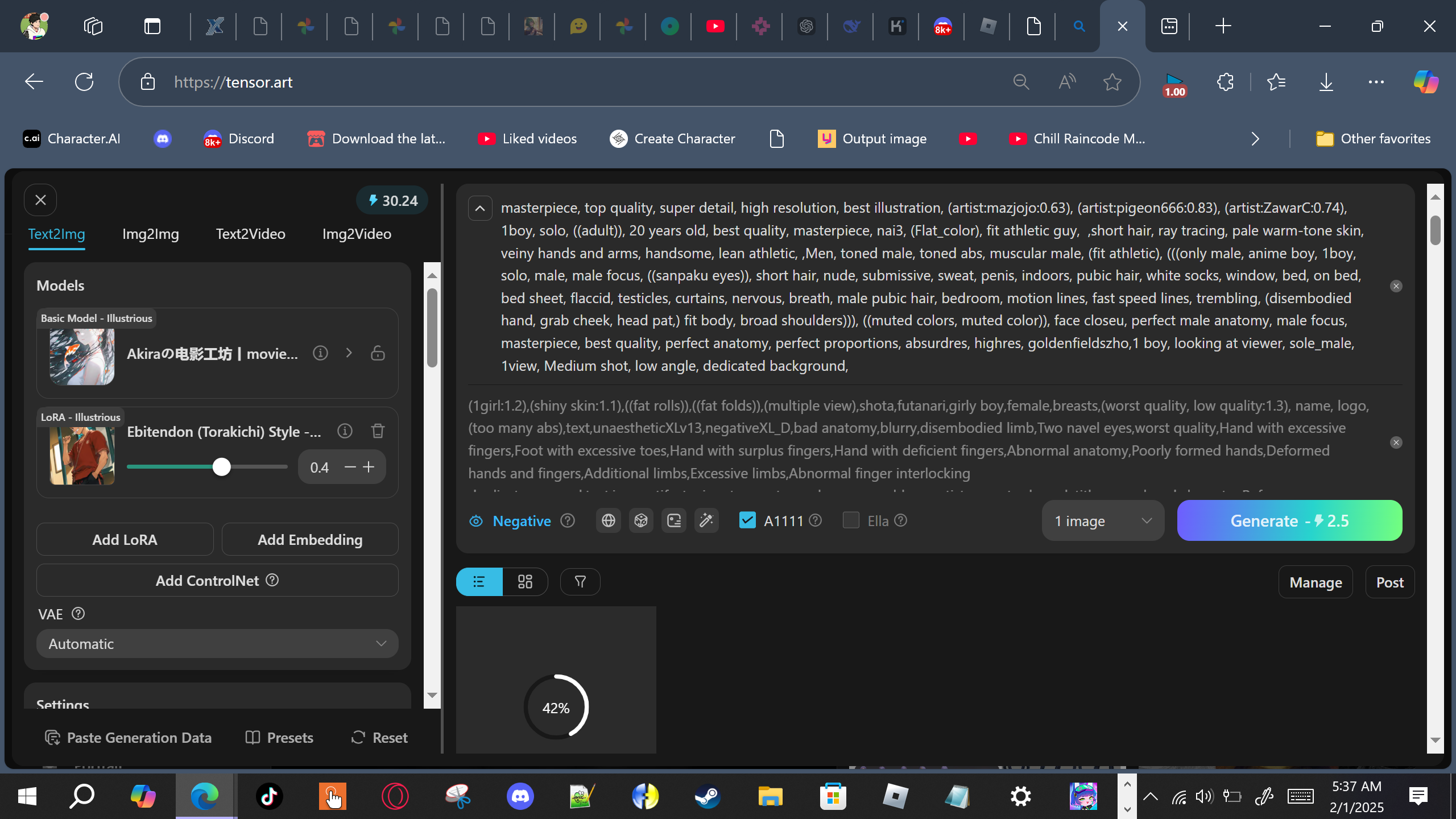Collapse the prompt box with chevron
Screen dimensions: 1456x819
click(x=480, y=208)
